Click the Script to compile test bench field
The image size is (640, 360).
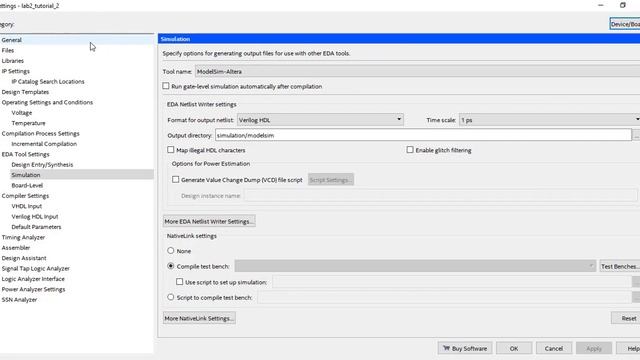point(444,297)
